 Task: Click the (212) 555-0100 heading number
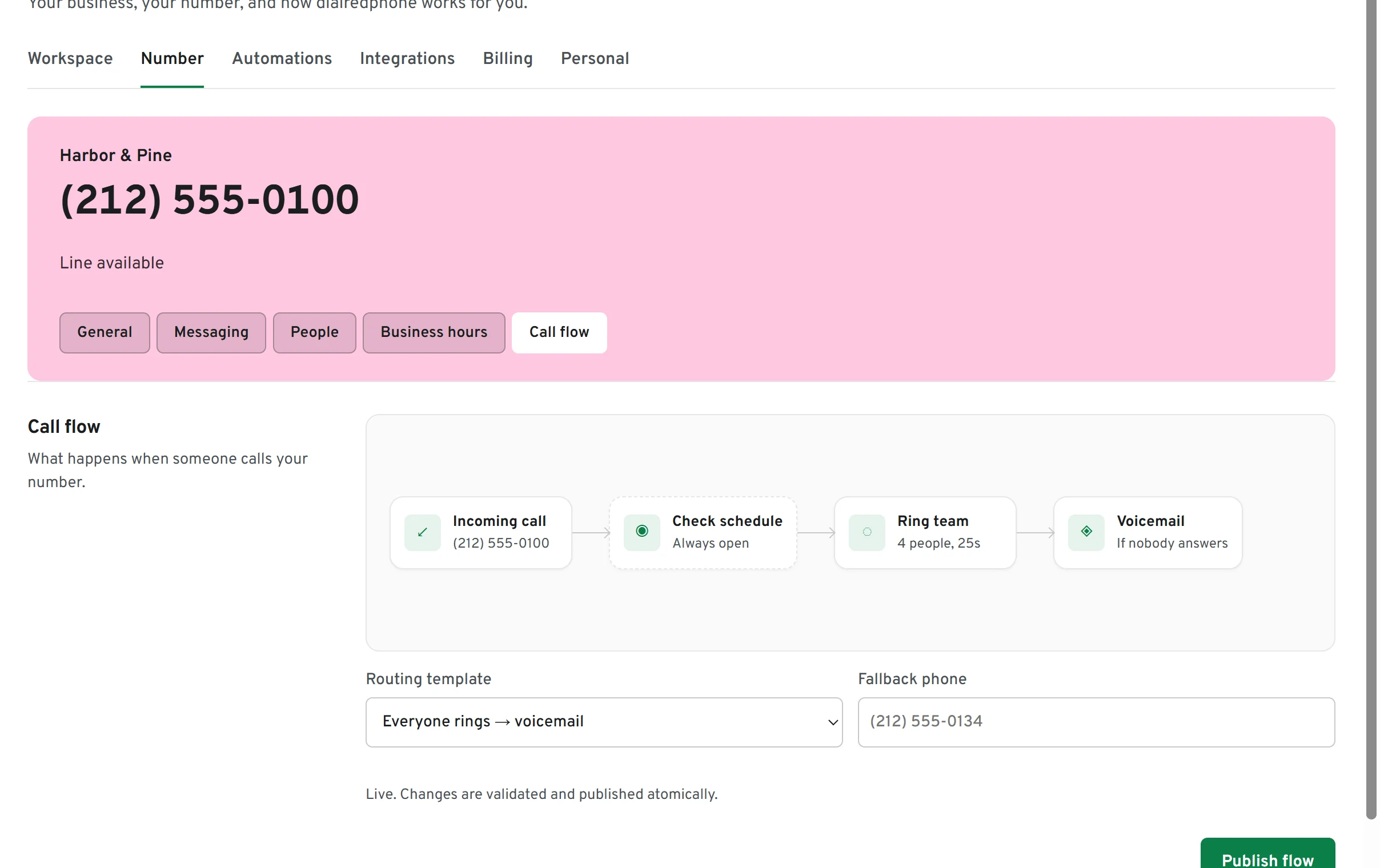pos(210,200)
